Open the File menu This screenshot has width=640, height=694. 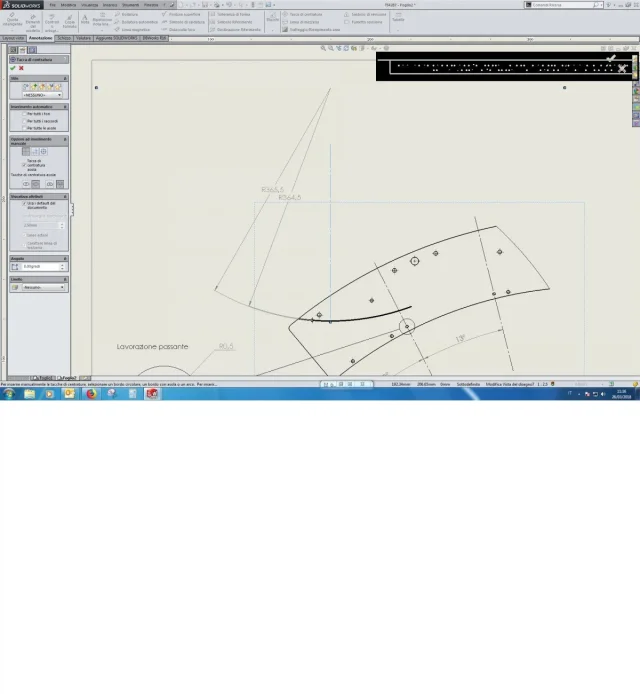pos(53,5)
